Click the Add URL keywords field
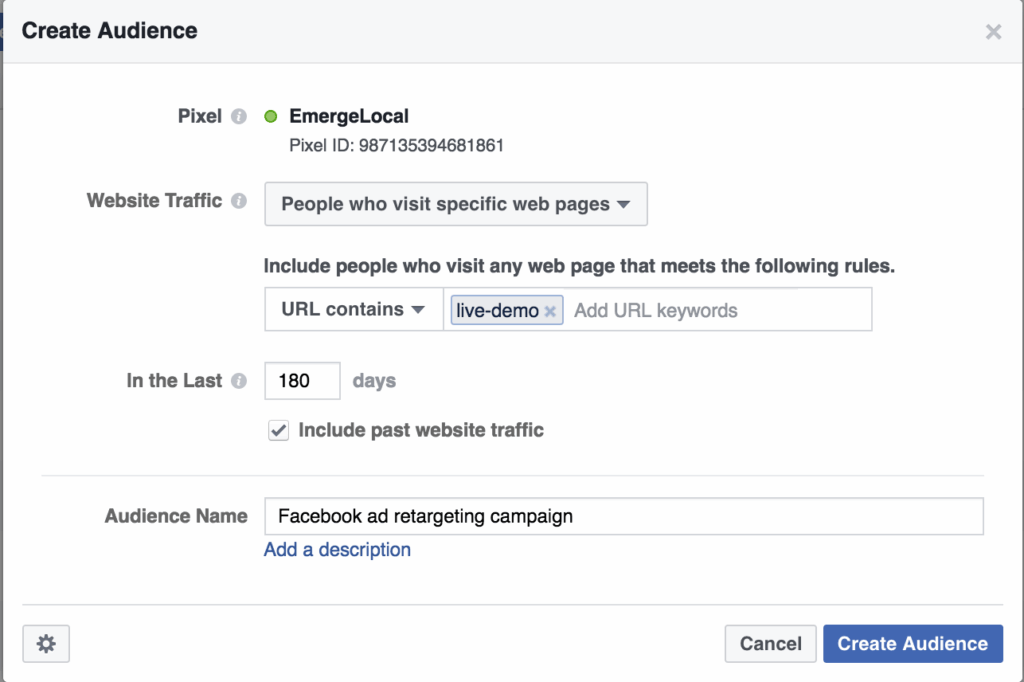The height and width of the screenshot is (682, 1024). click(x=715, y=310)
